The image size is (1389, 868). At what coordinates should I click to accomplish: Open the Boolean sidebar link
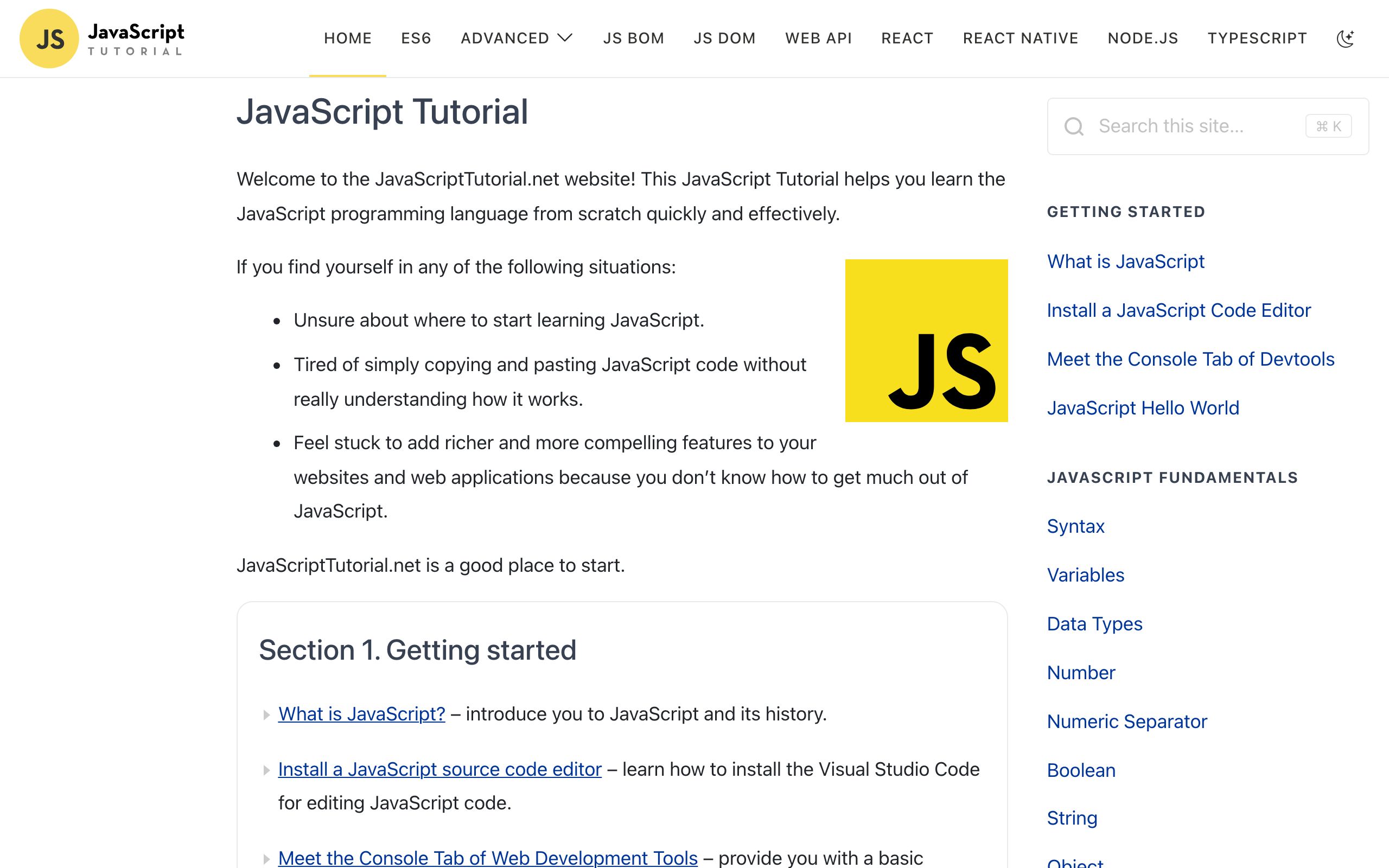1081,770
